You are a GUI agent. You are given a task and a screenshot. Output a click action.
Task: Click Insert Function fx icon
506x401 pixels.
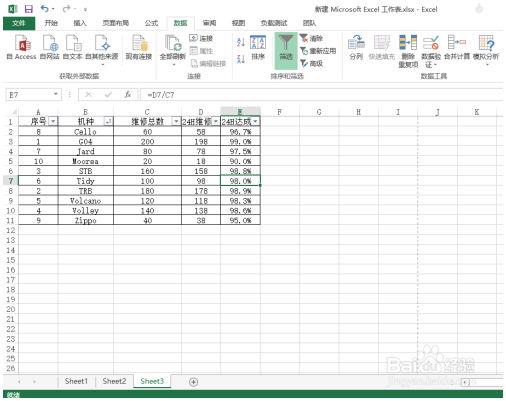pos(128,95)
